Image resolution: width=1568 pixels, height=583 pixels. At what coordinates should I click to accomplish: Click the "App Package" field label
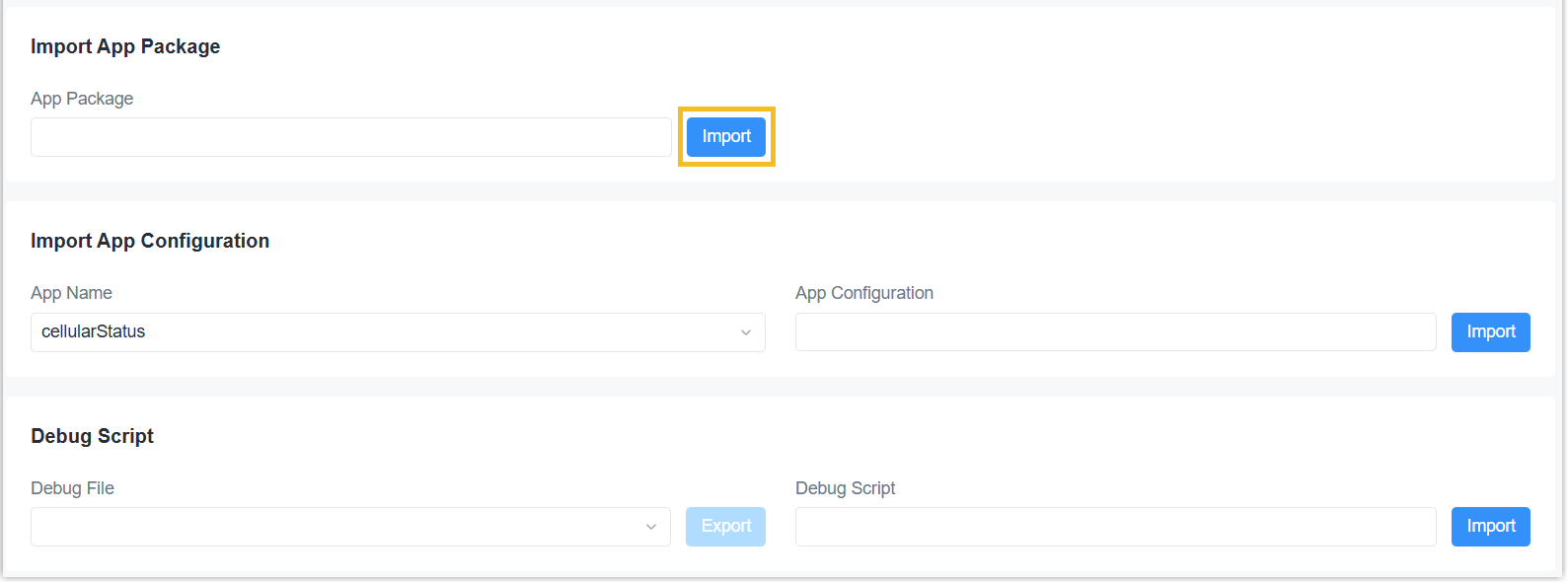82,99
